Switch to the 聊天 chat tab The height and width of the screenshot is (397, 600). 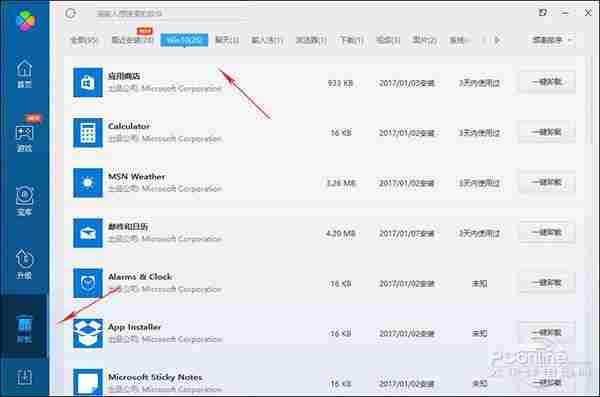tap(227, 40)
